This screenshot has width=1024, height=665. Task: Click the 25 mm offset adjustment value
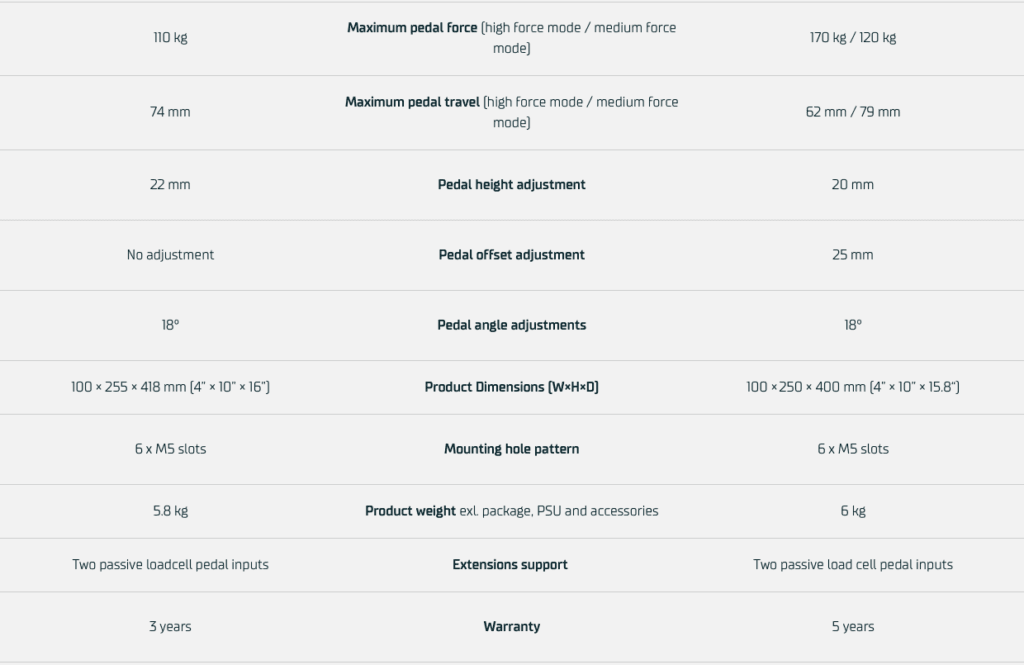click(x=852, y=255)
